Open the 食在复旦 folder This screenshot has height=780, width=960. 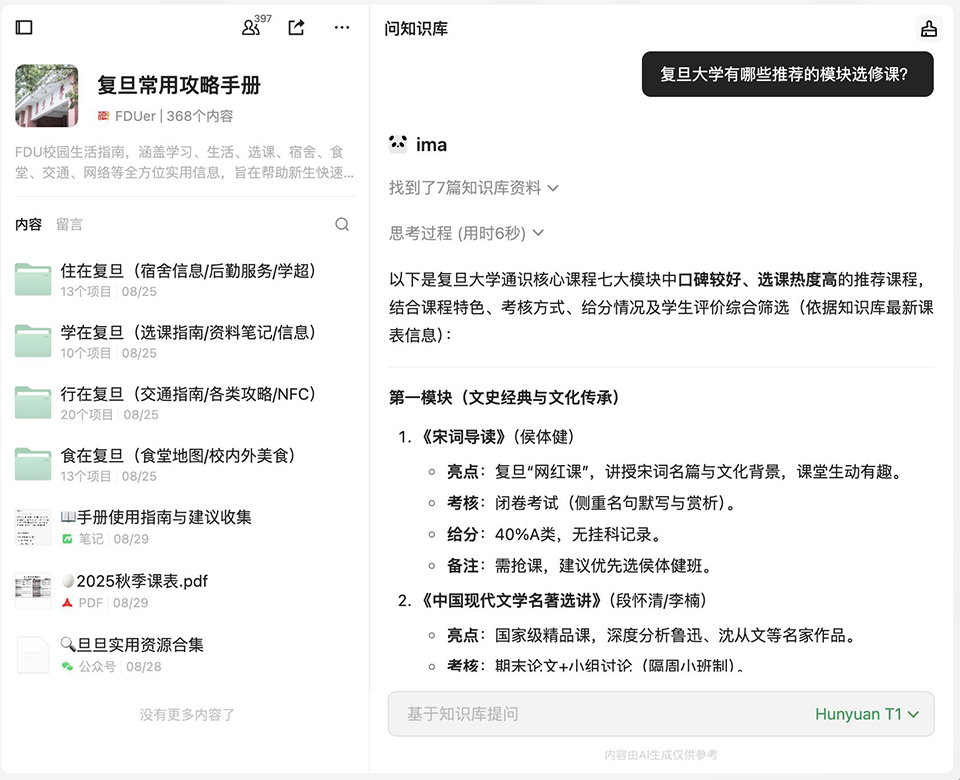(x=178, y=456)
